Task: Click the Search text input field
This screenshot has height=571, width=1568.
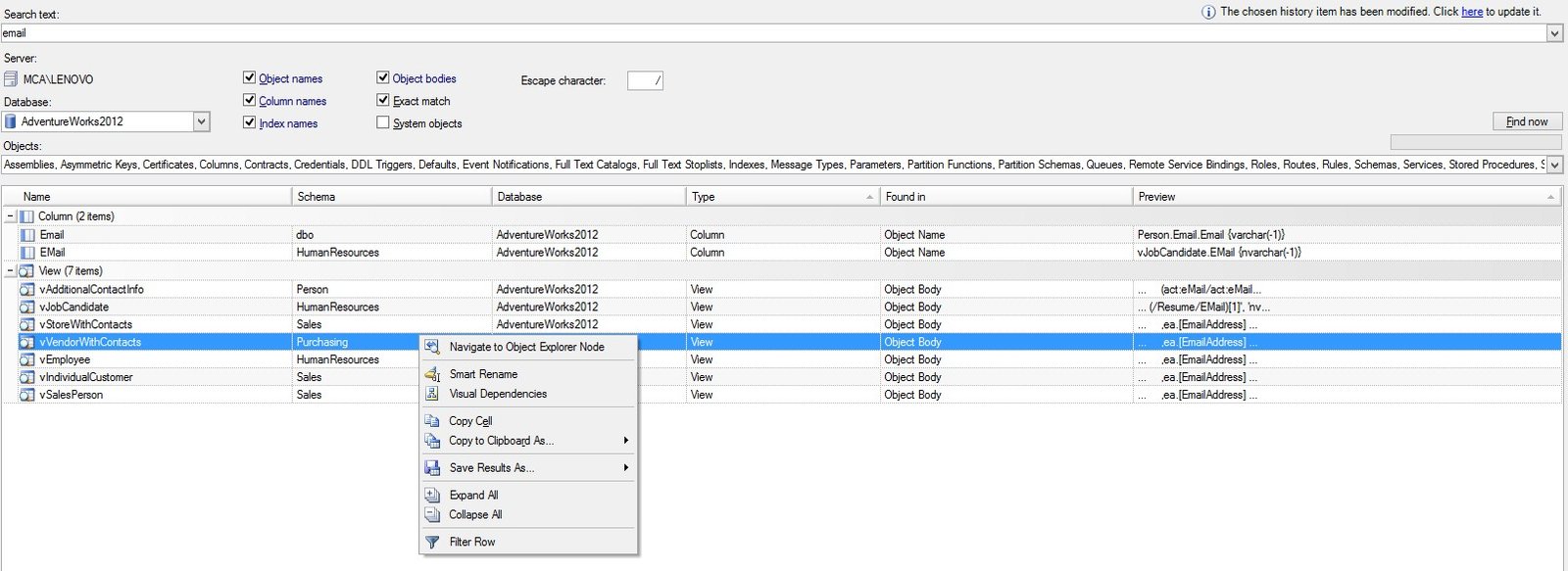Action: click(x=773, y=33)
